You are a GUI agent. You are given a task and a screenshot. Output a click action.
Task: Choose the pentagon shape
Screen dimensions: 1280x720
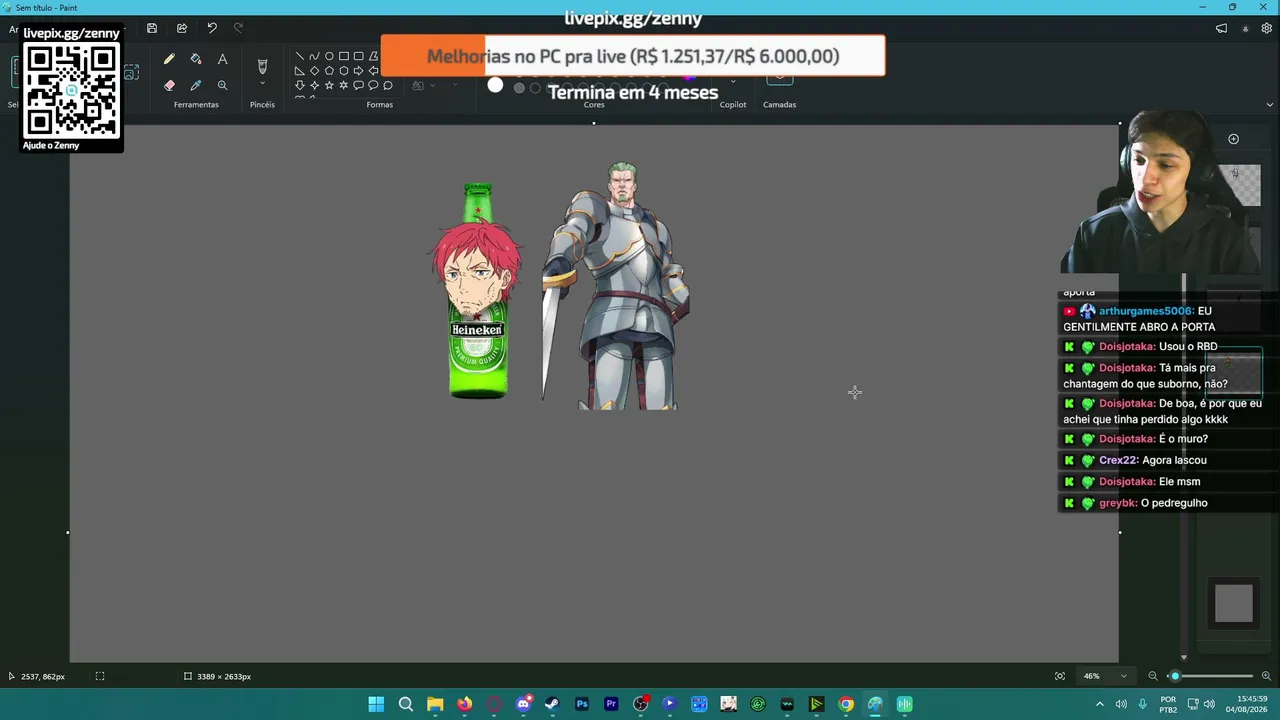click(329, 71)
